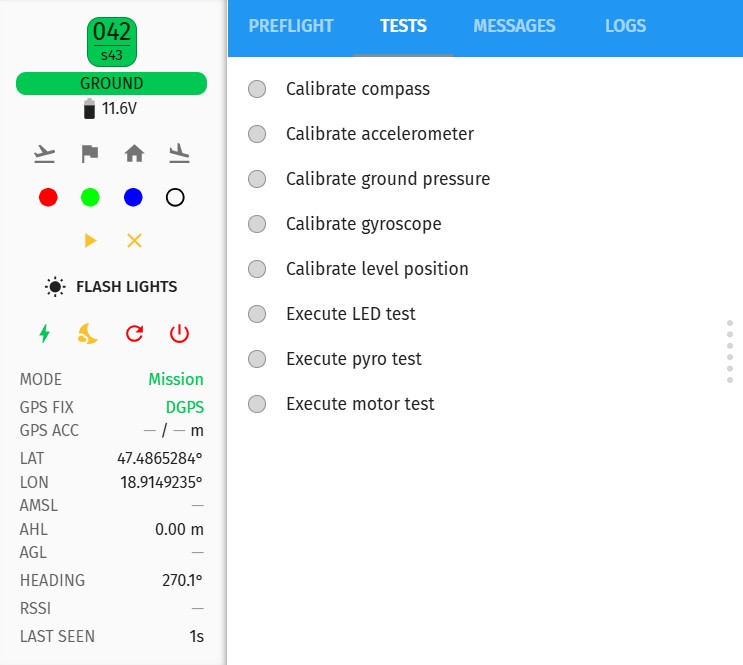Image resolution: width=743 pixels, height=665 pixels.
Task: Click the battery icon next to 11.6V
Action: coord(89,109)
